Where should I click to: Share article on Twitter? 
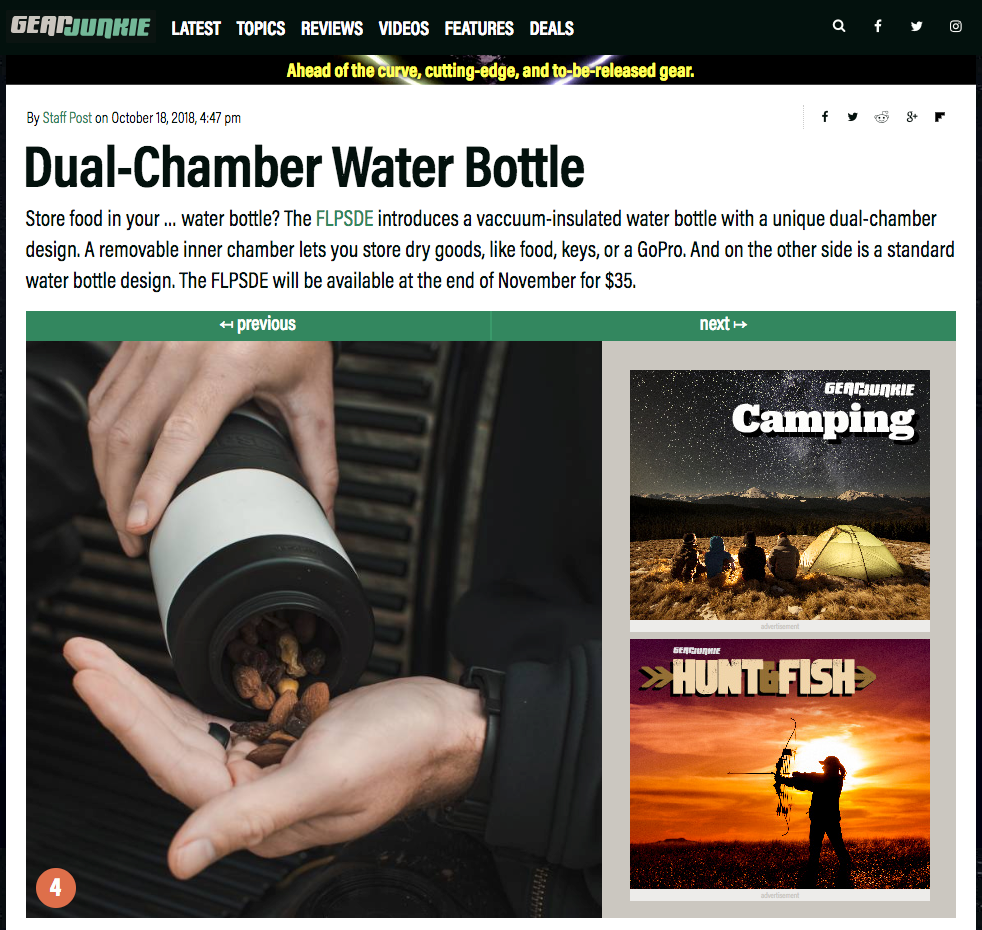pos(852,116)
